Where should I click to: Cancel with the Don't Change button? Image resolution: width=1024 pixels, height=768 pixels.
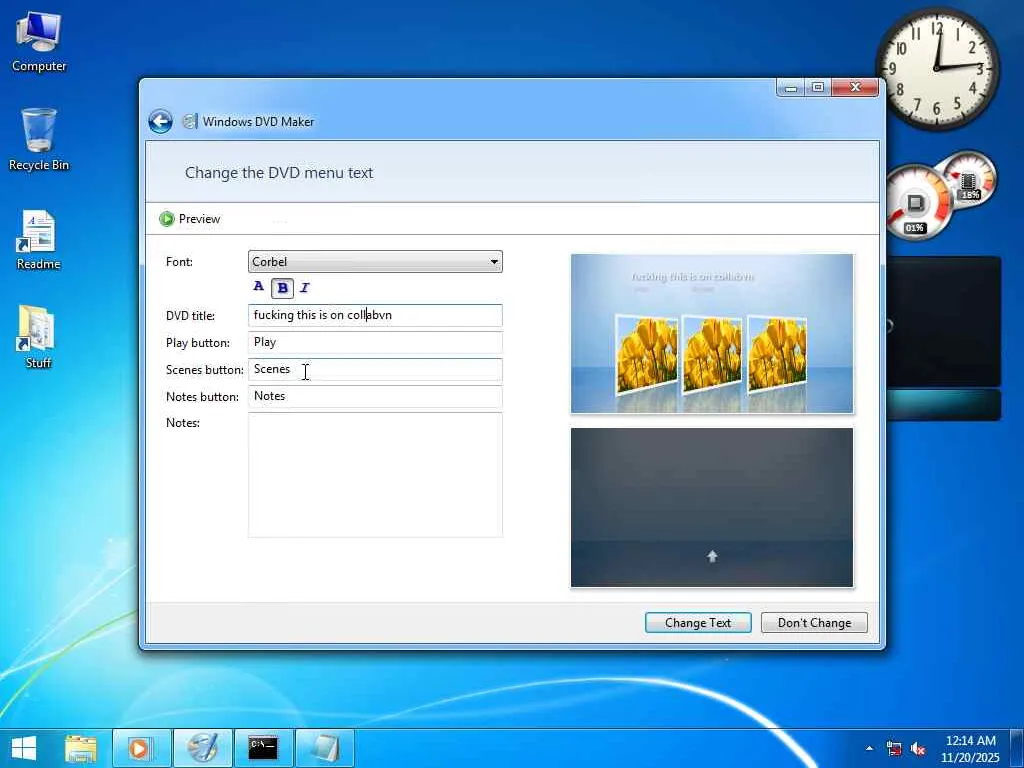pos(814,622)
